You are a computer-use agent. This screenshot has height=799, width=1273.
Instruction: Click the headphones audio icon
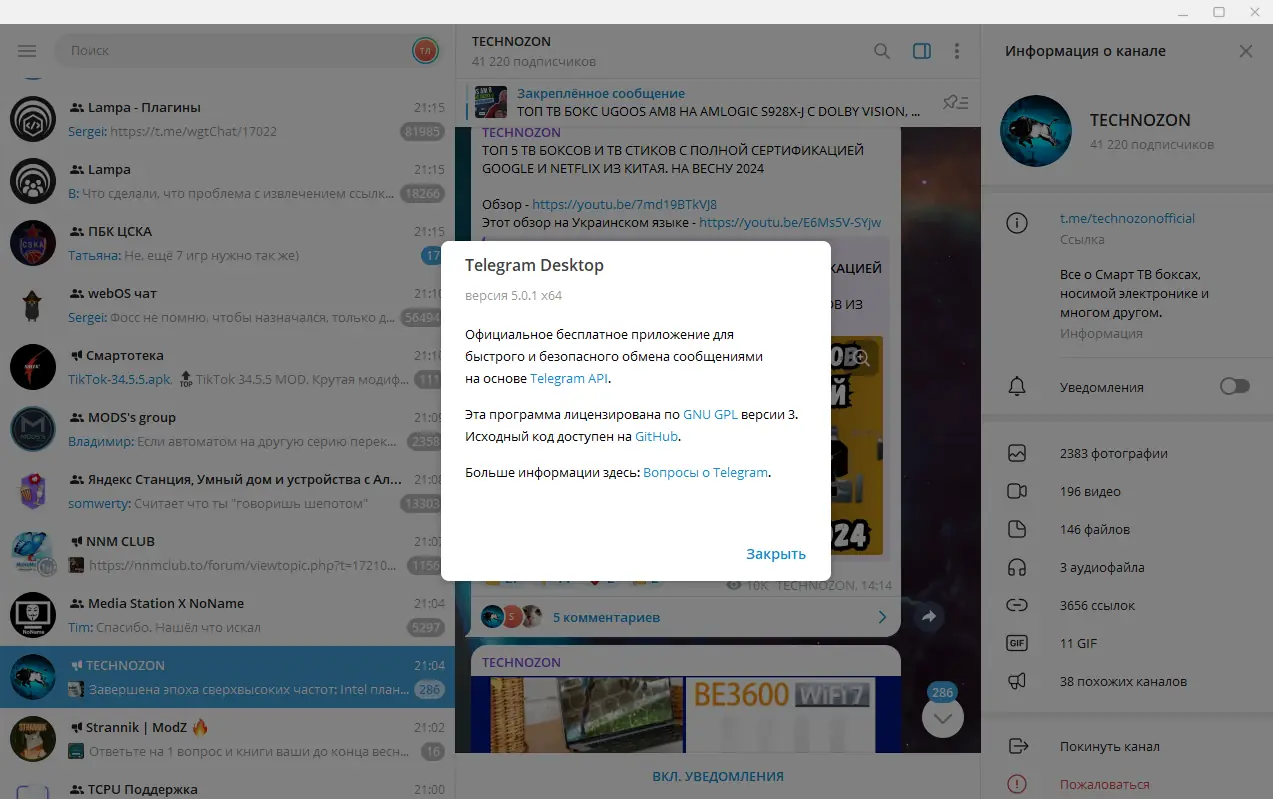point(1017,567)
